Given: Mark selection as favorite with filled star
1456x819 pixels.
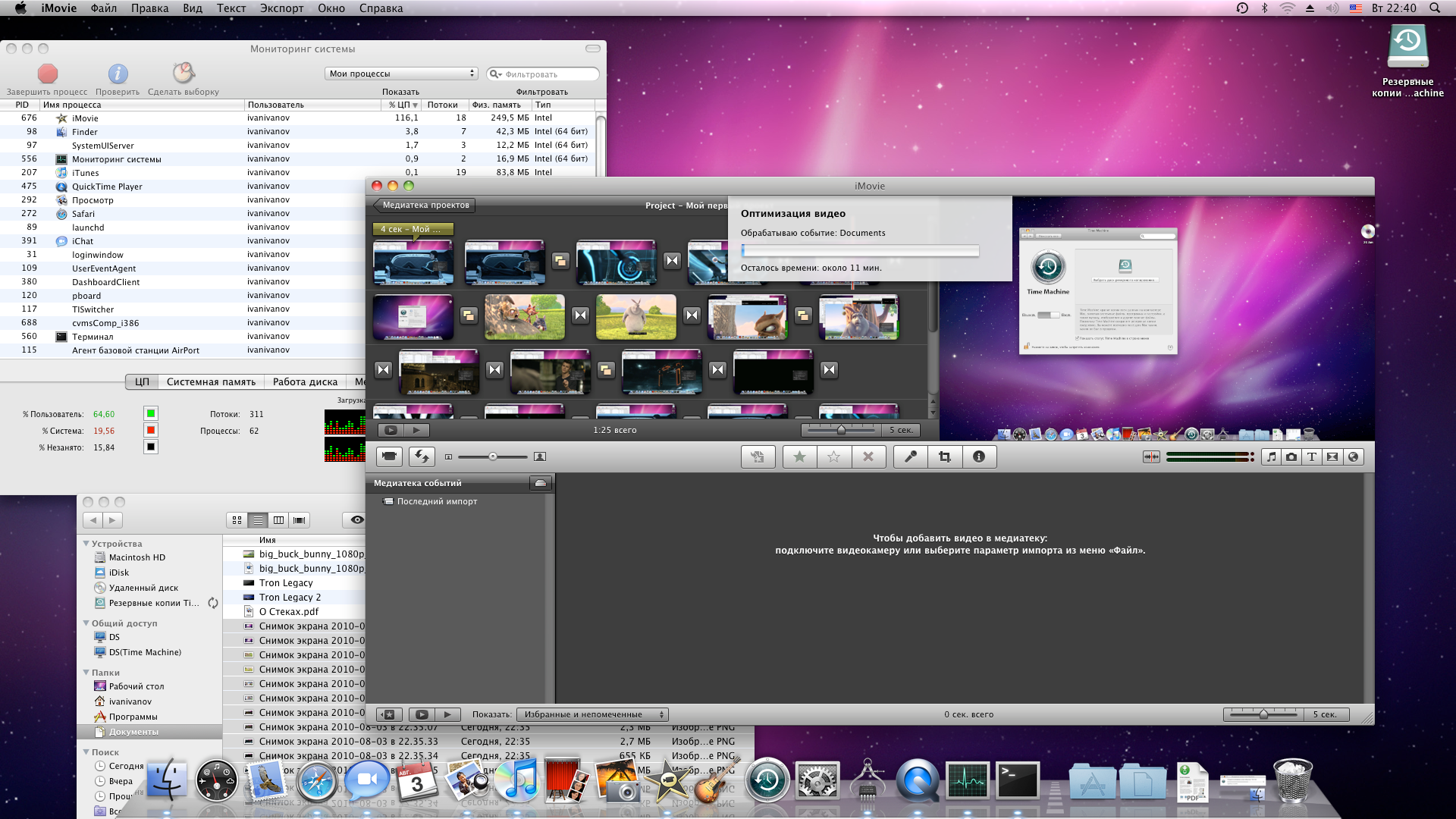Looking at the screenshot, I should point(799,457).
